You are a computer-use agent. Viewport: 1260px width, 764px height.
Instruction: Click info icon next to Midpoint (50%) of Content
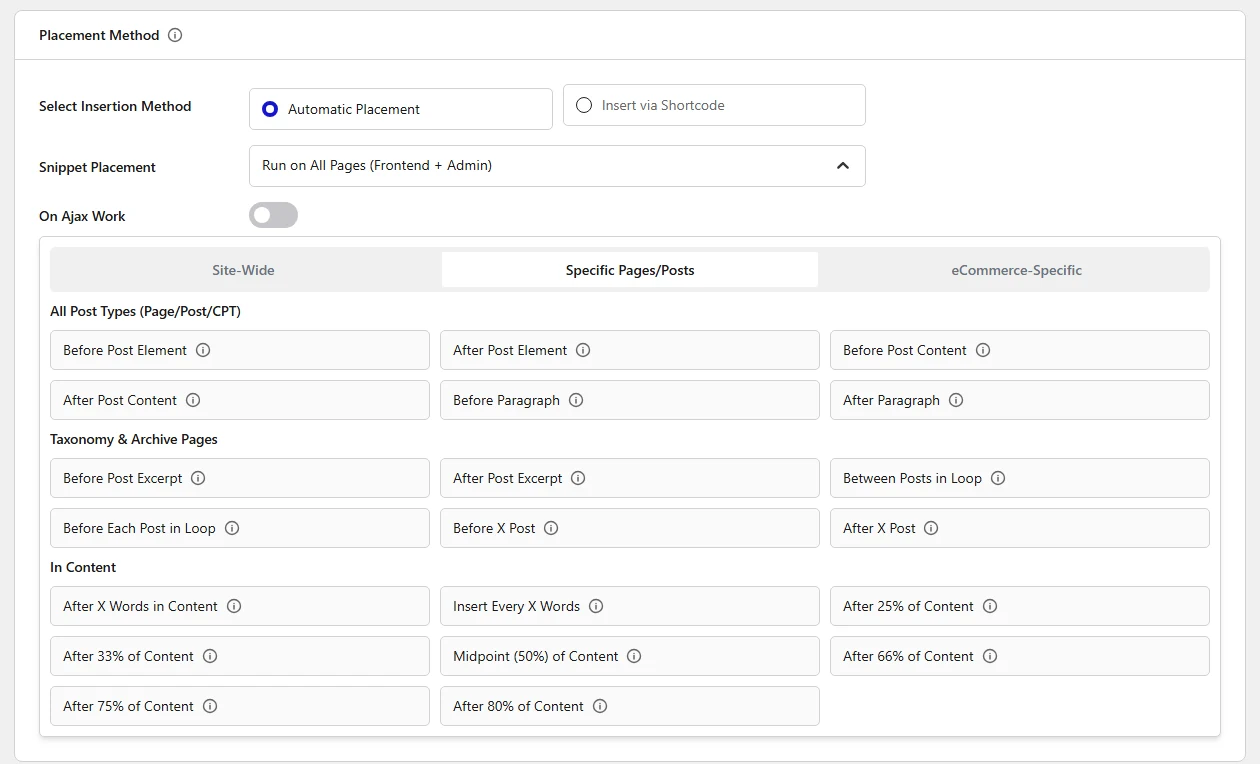click(x=634, y=656)
